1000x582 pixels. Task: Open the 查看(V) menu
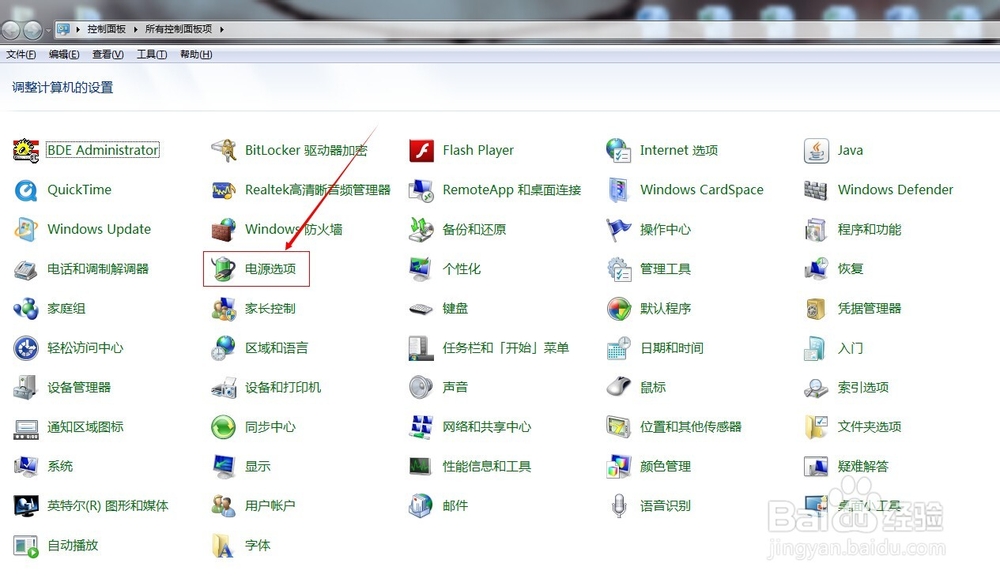108,54
